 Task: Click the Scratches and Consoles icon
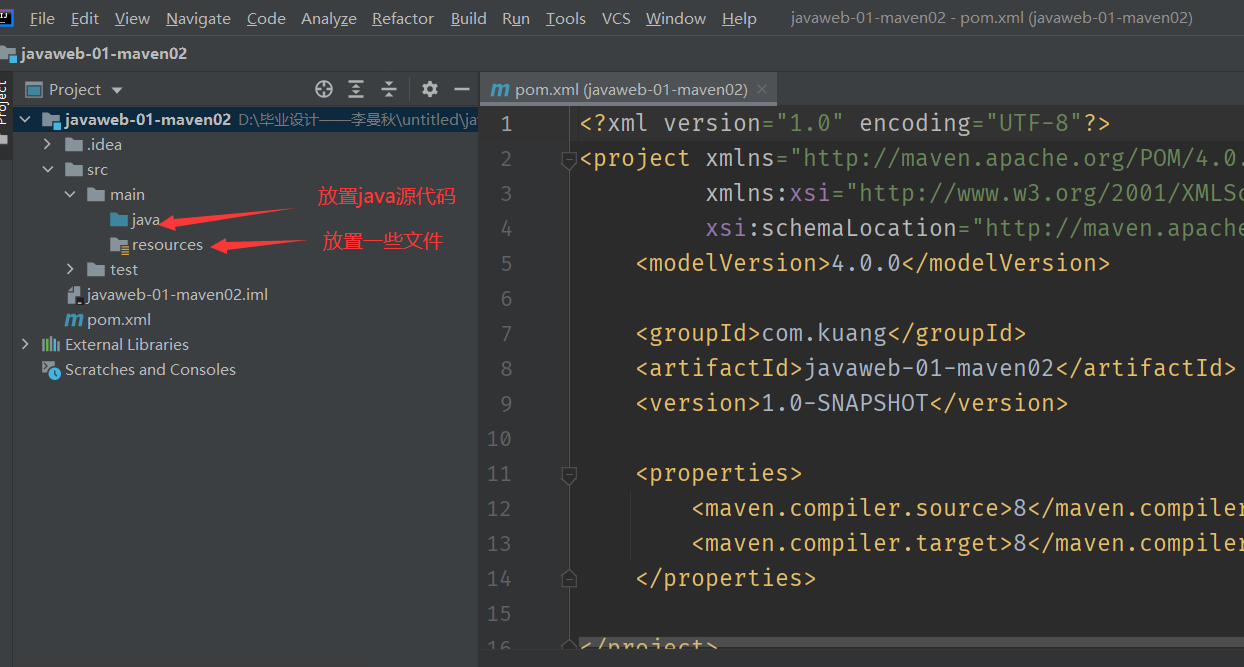tap(51, 370)
